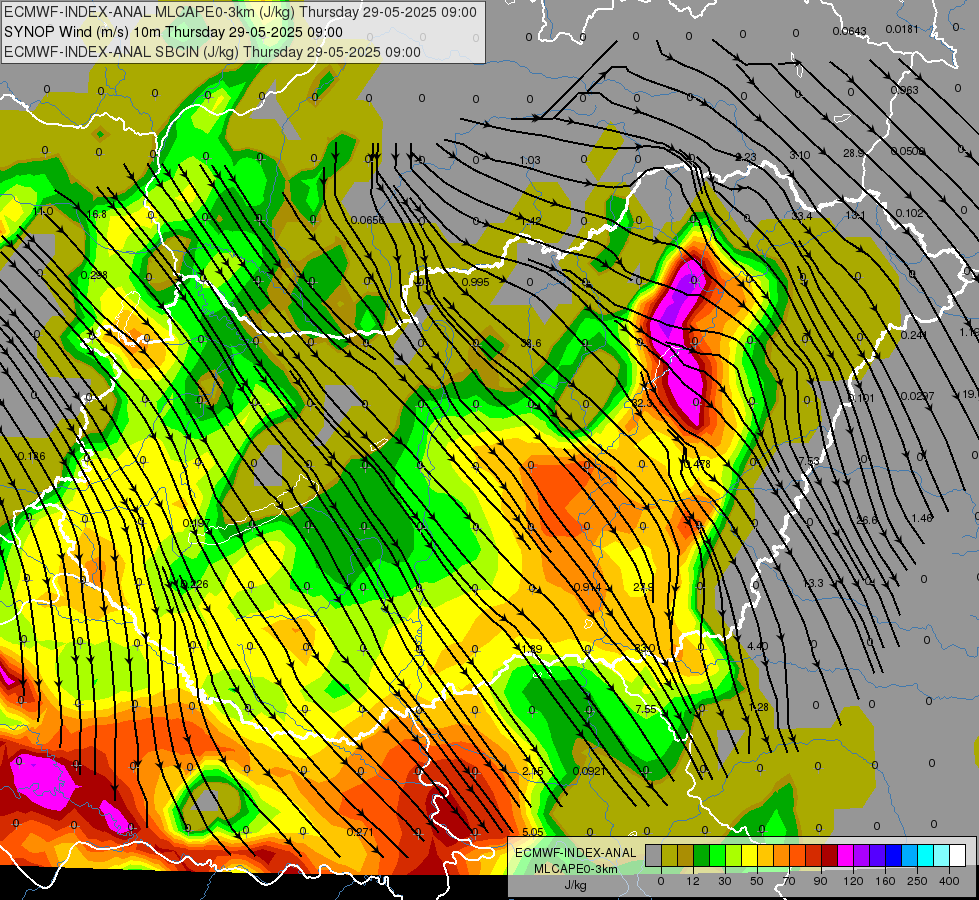979x900 pixels.
Task: Click the legend tick label 250
Action: 917,881
